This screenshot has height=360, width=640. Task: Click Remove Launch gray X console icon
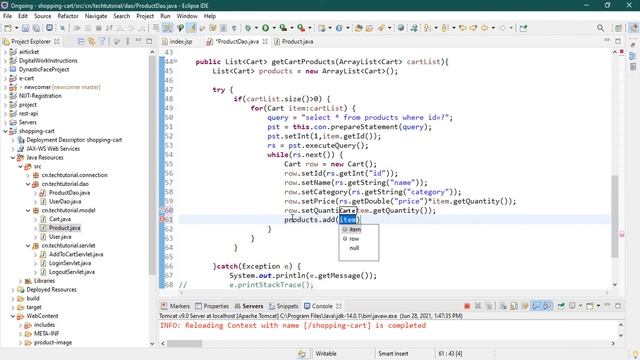point(478,306)
